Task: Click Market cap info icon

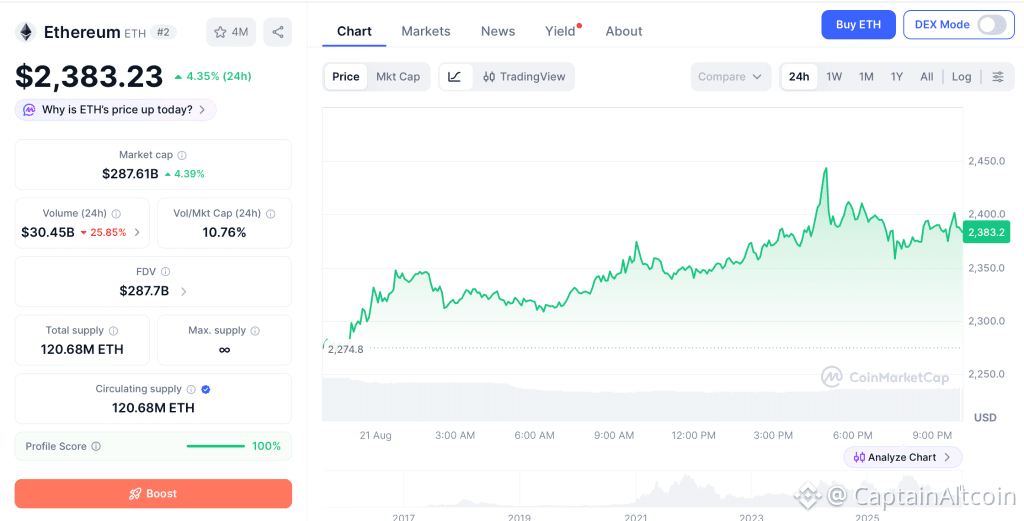Action: [x=182, y=155]
